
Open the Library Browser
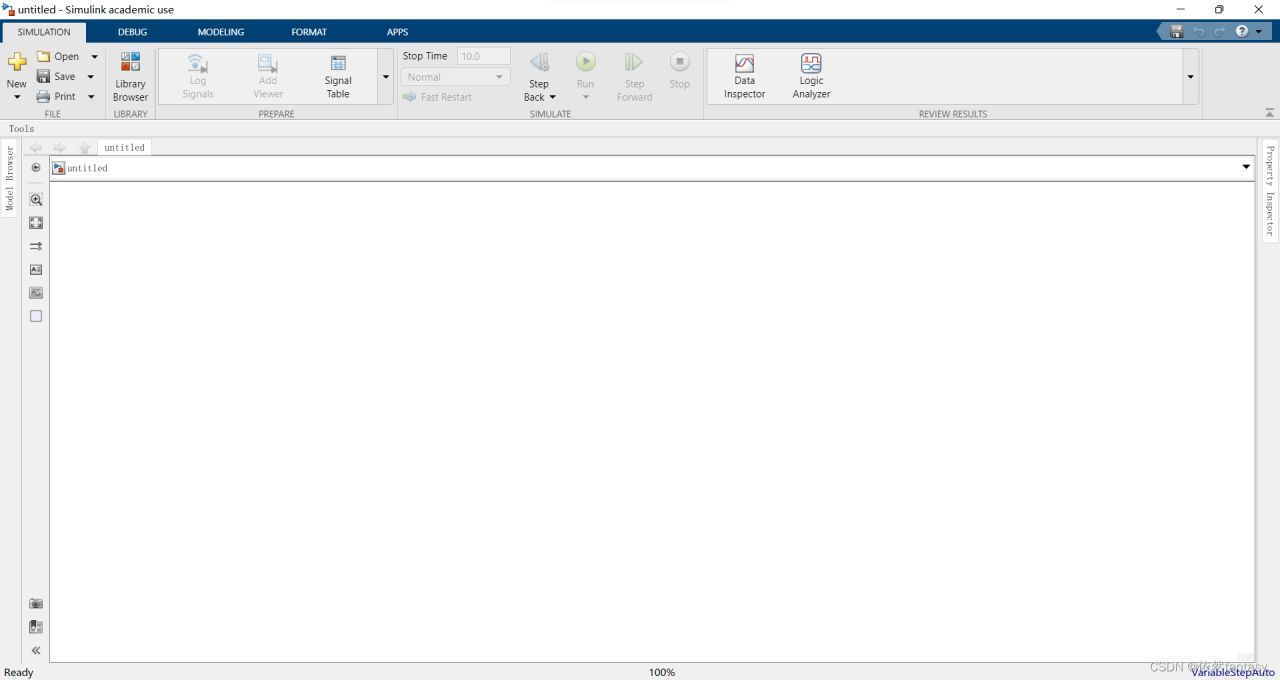(130, 76)
